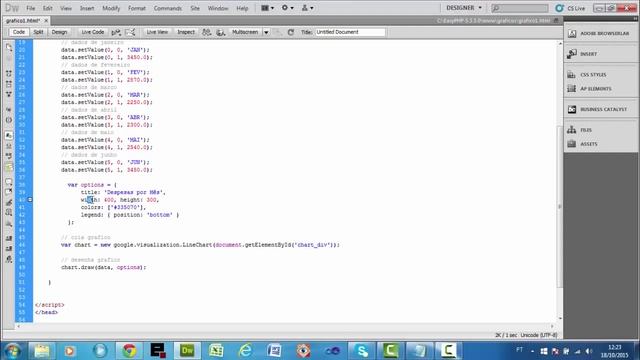Screen dimensions: 640x360
Task: Toggle Highlight Invalid Code
Action: click(x=9, y=146)
